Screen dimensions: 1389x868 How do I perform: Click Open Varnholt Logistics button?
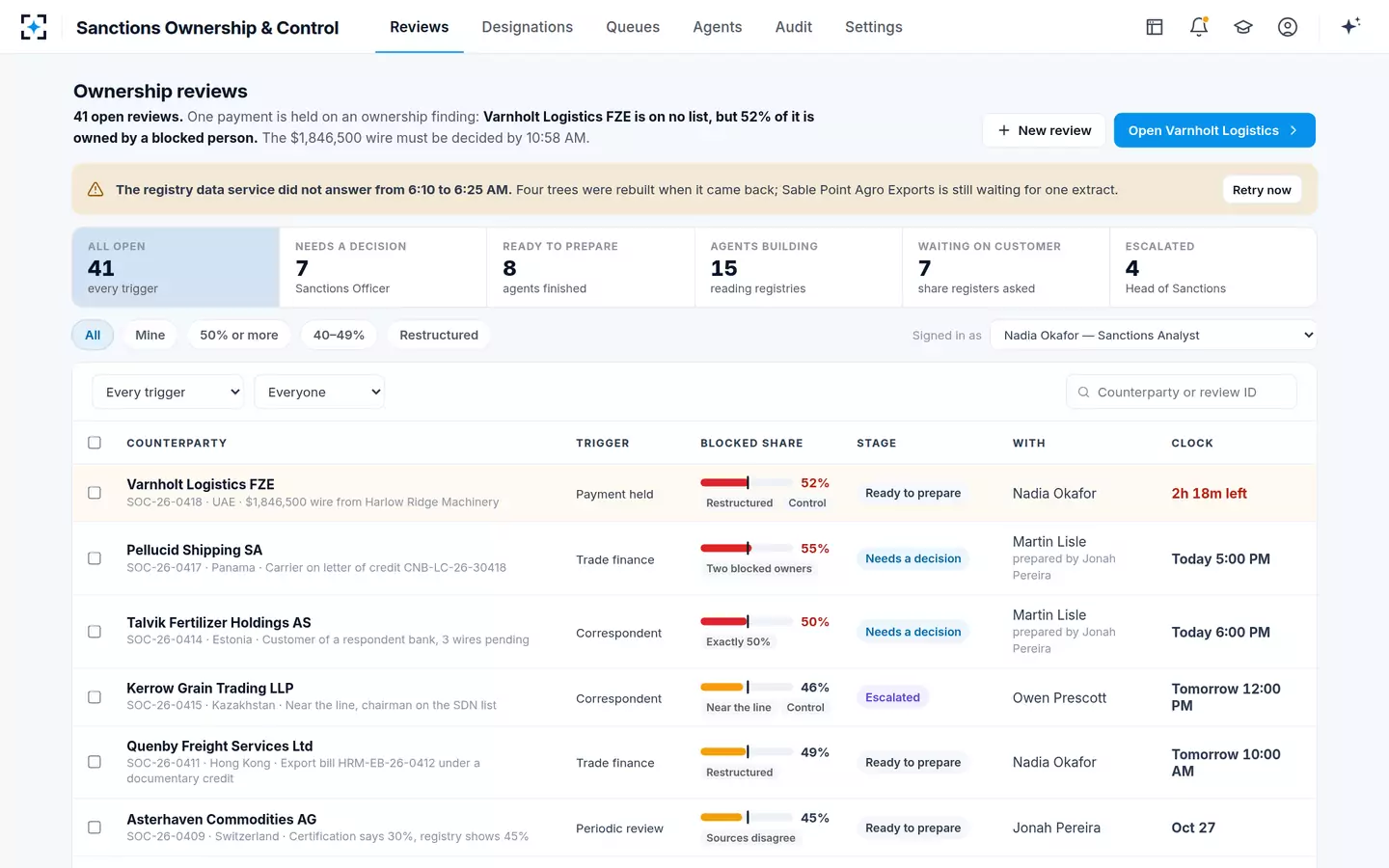click(1214, 130)
